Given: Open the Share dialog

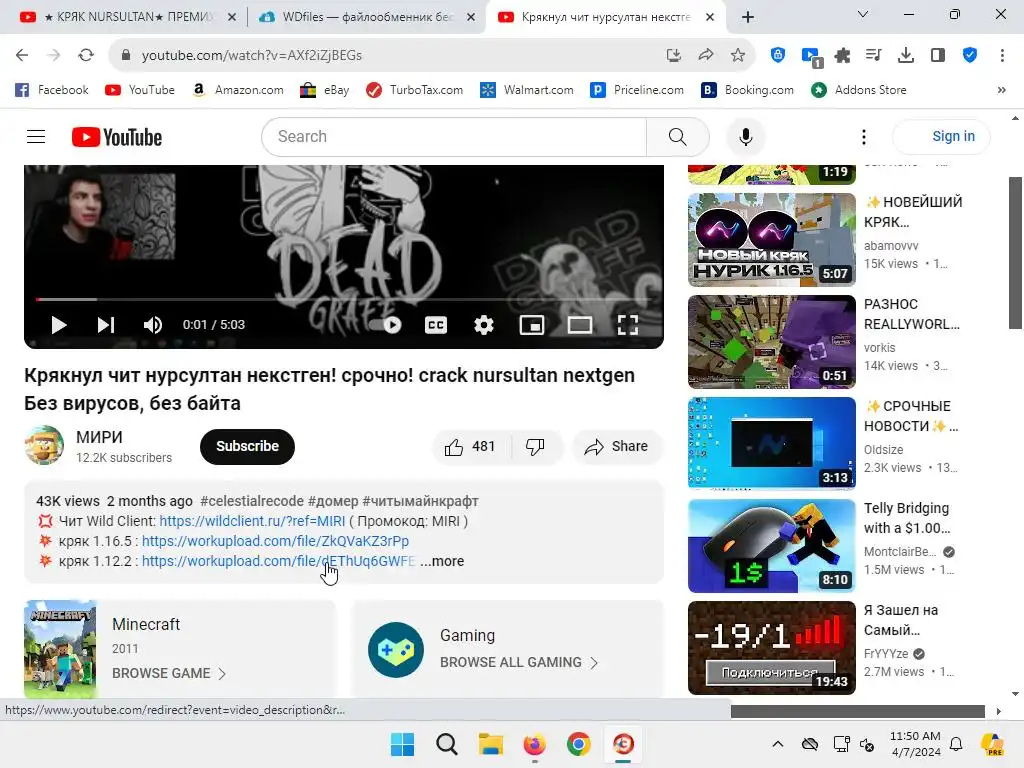Looking at the screenshot, I should coord(617,447).
